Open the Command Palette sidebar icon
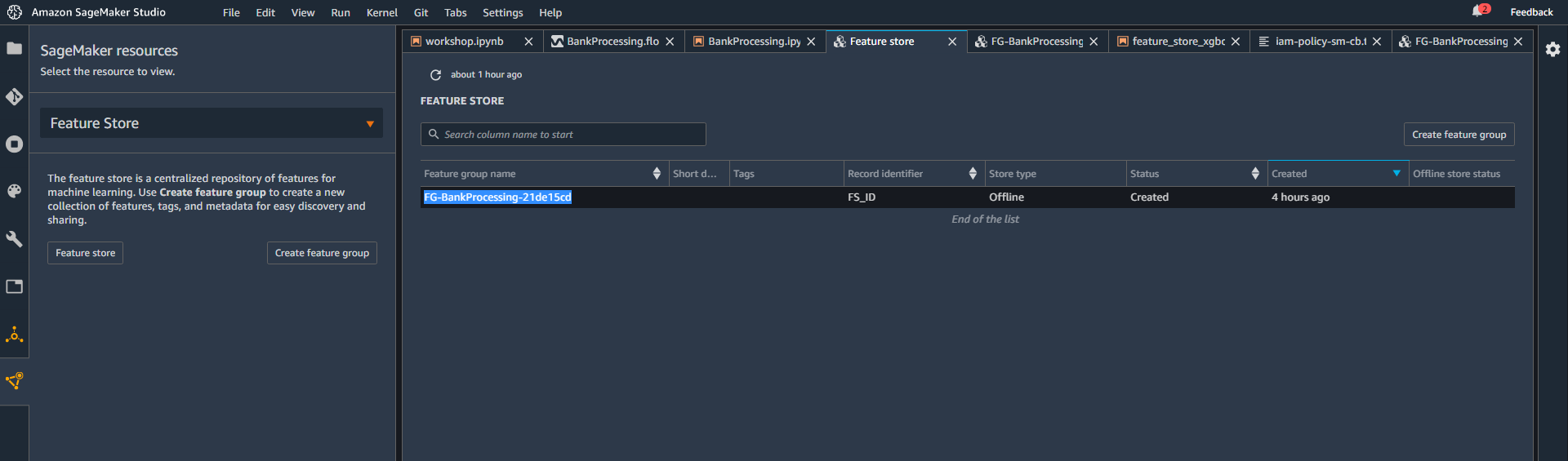The image size is (1568, 461). (14, 191)
